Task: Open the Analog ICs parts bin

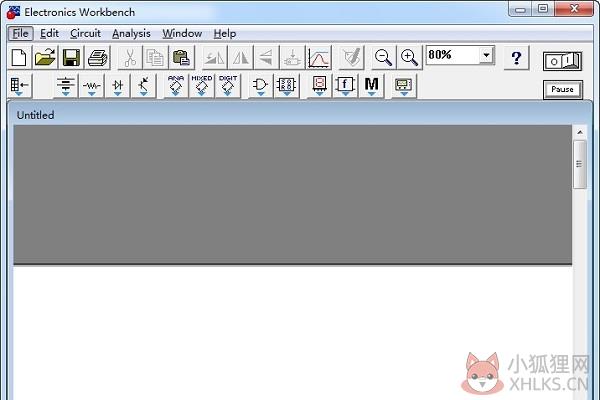Action: click(x=176, y=86)
